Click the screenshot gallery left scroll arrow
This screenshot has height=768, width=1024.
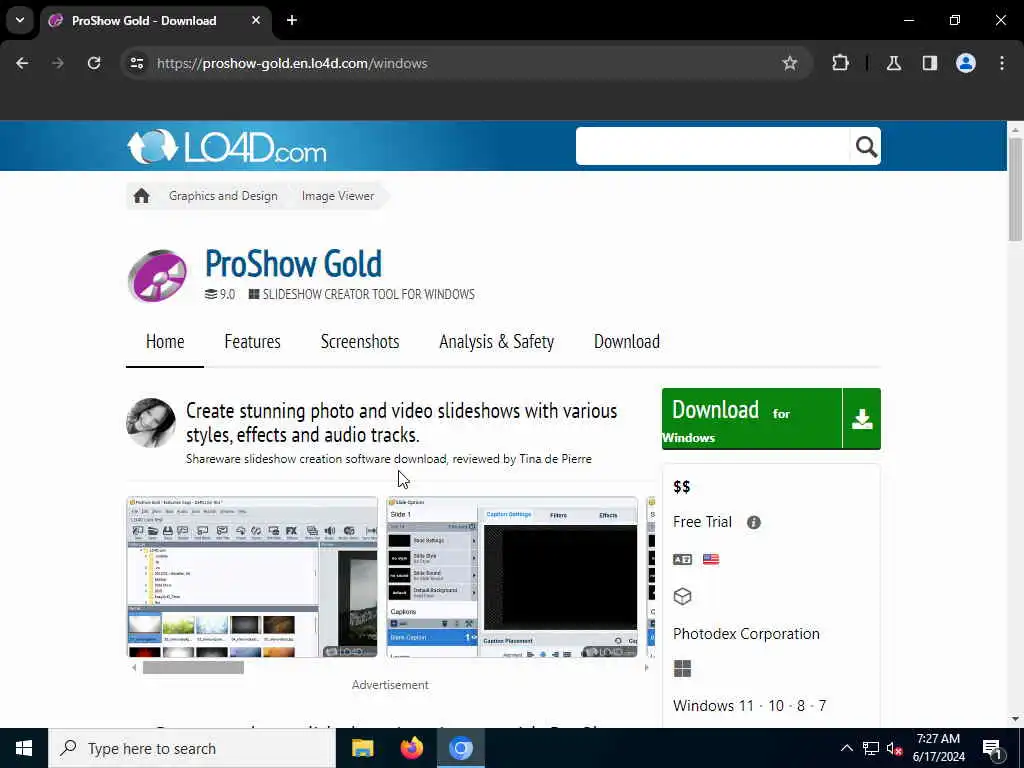point(134,667)
